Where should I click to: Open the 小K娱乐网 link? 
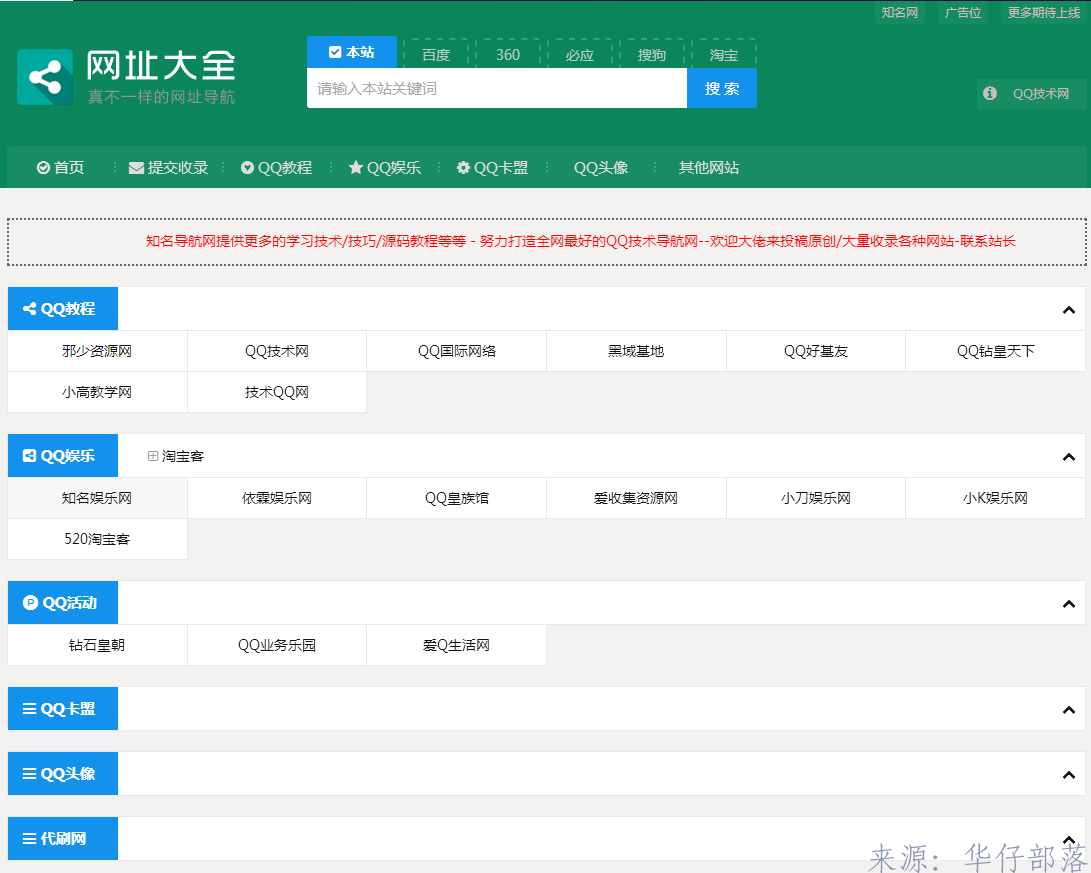(x=996, y=498)
